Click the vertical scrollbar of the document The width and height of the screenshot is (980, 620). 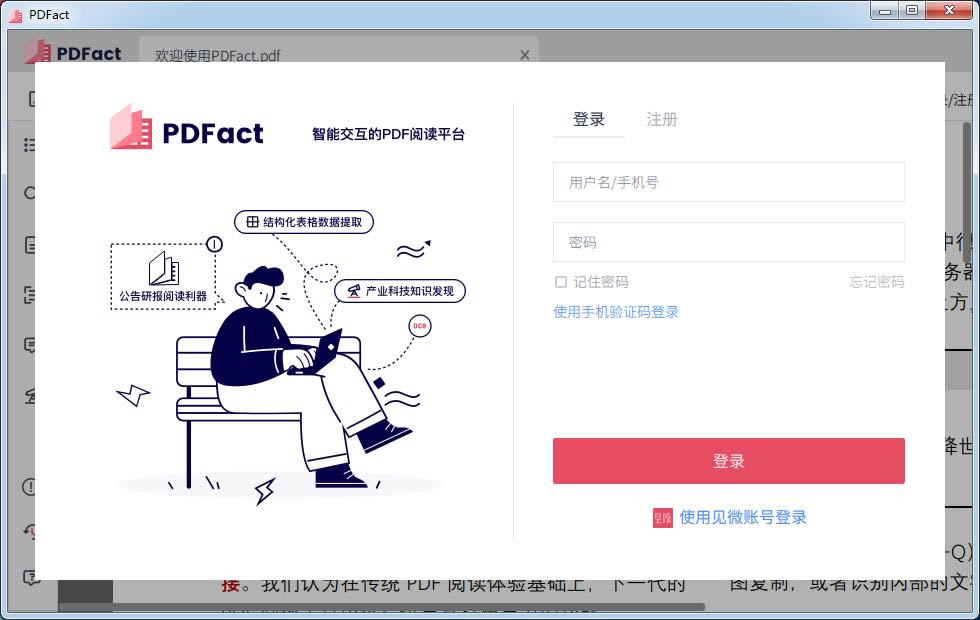(967, 192)
